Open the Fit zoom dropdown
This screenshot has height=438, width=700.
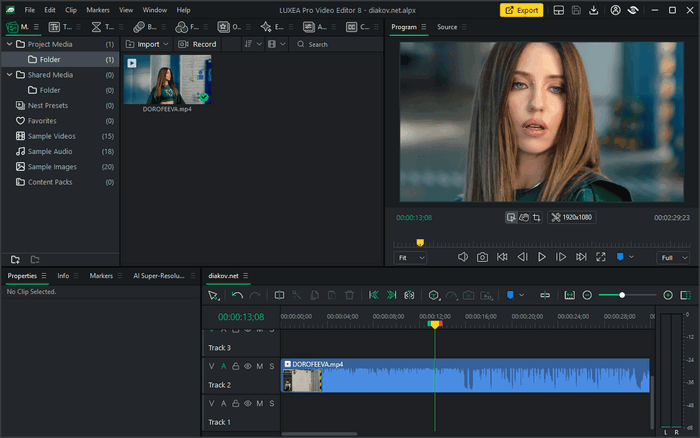click(410, 257)
